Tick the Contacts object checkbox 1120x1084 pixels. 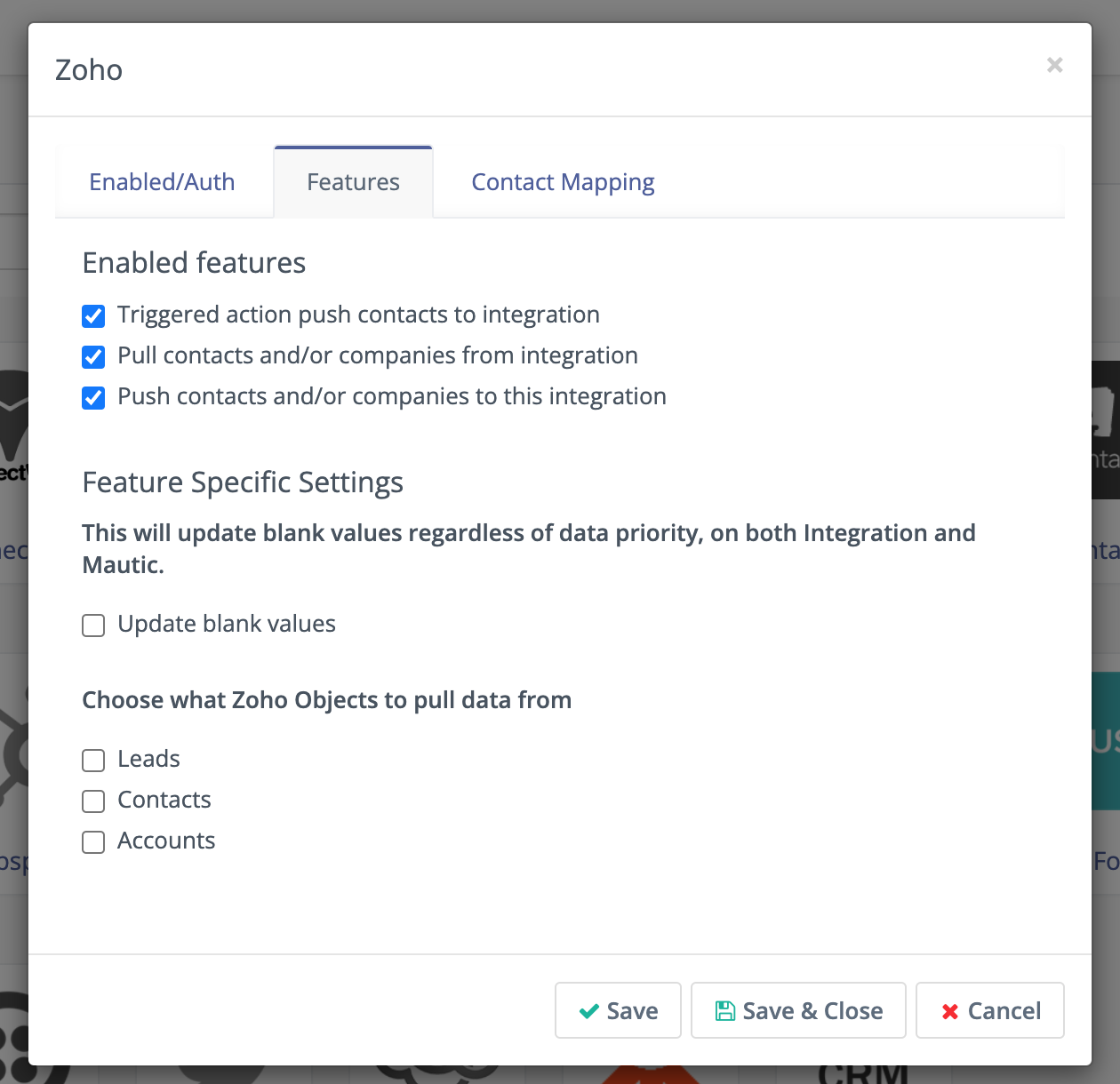point(93,801)
